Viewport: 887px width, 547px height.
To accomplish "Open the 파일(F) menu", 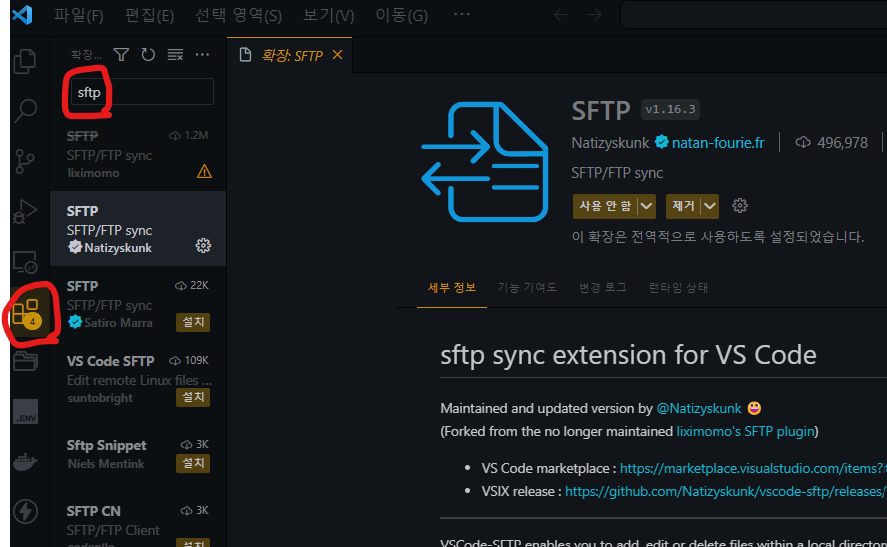I will 79,15.
